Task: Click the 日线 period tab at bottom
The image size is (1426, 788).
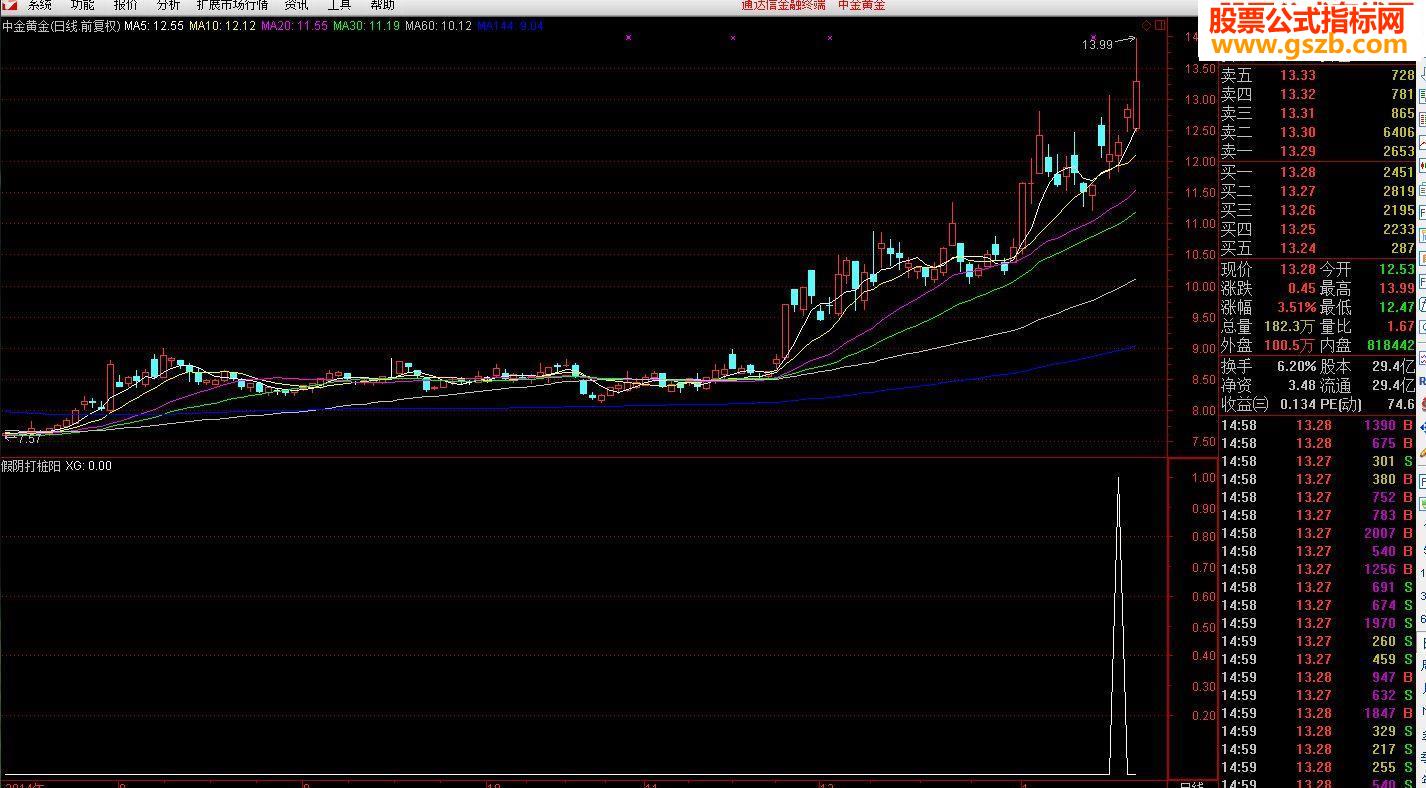Action: pyautogui.click(x=1193, y=785)
